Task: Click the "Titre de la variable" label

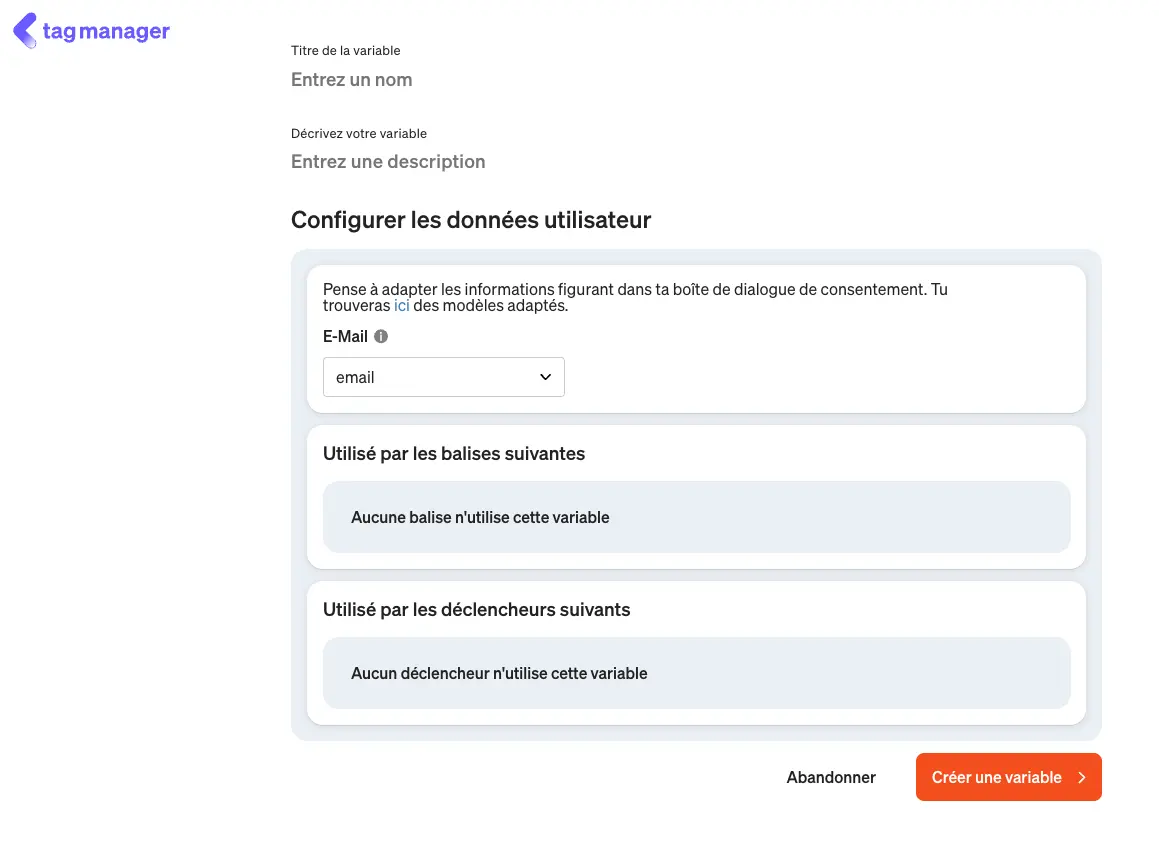Action: click(346, 51)
